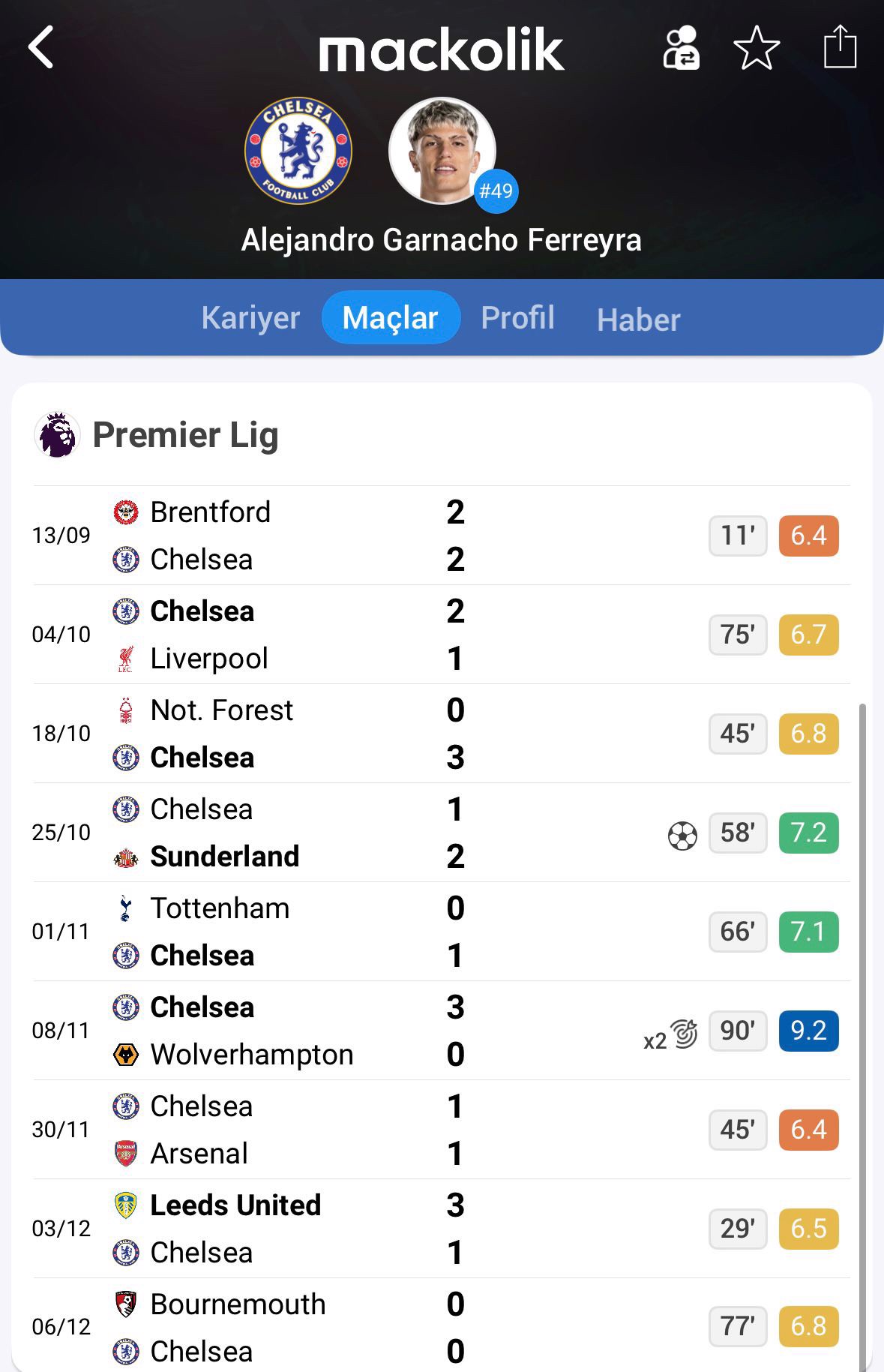Tap the goal ball icon on Sunderland match
The image size is (884, 1372).
682,836
